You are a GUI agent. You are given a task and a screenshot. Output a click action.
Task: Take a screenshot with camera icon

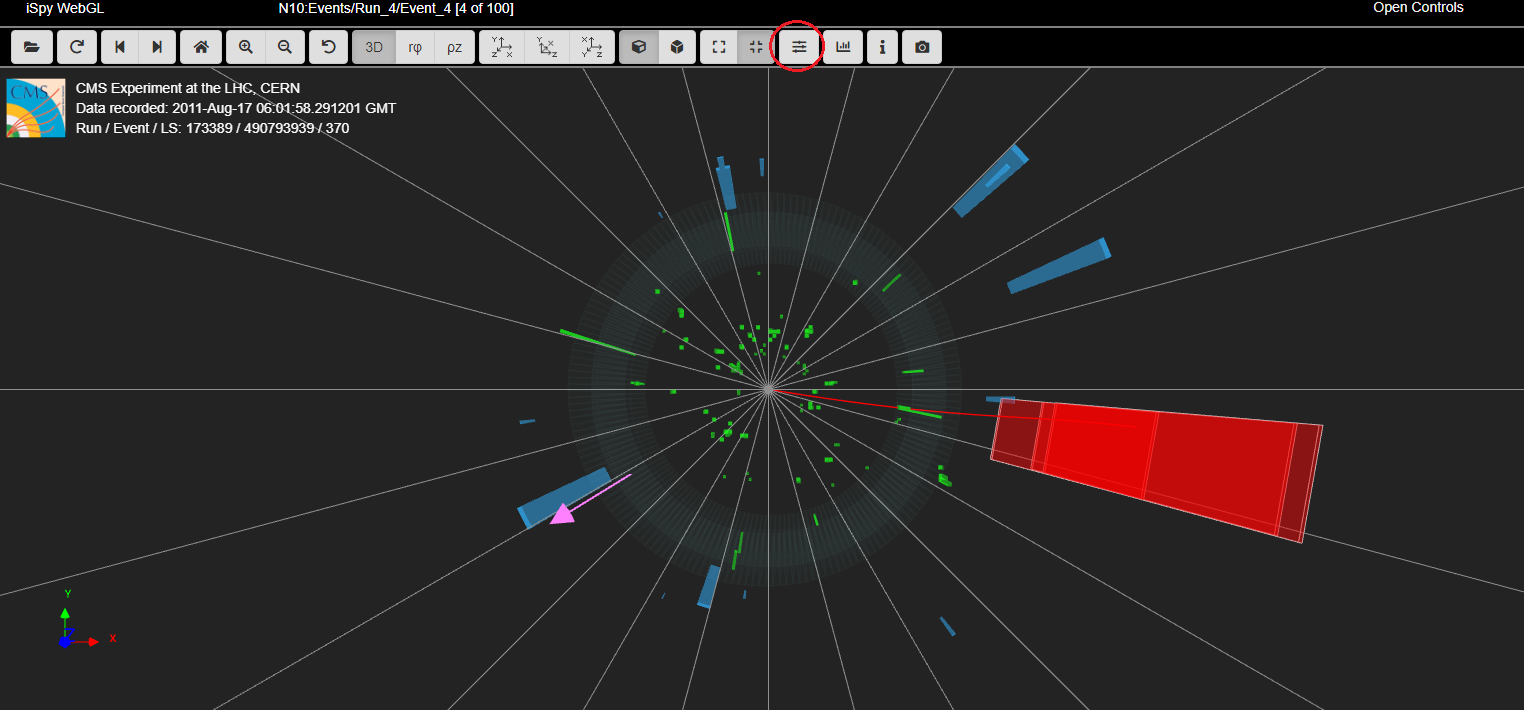922,47
